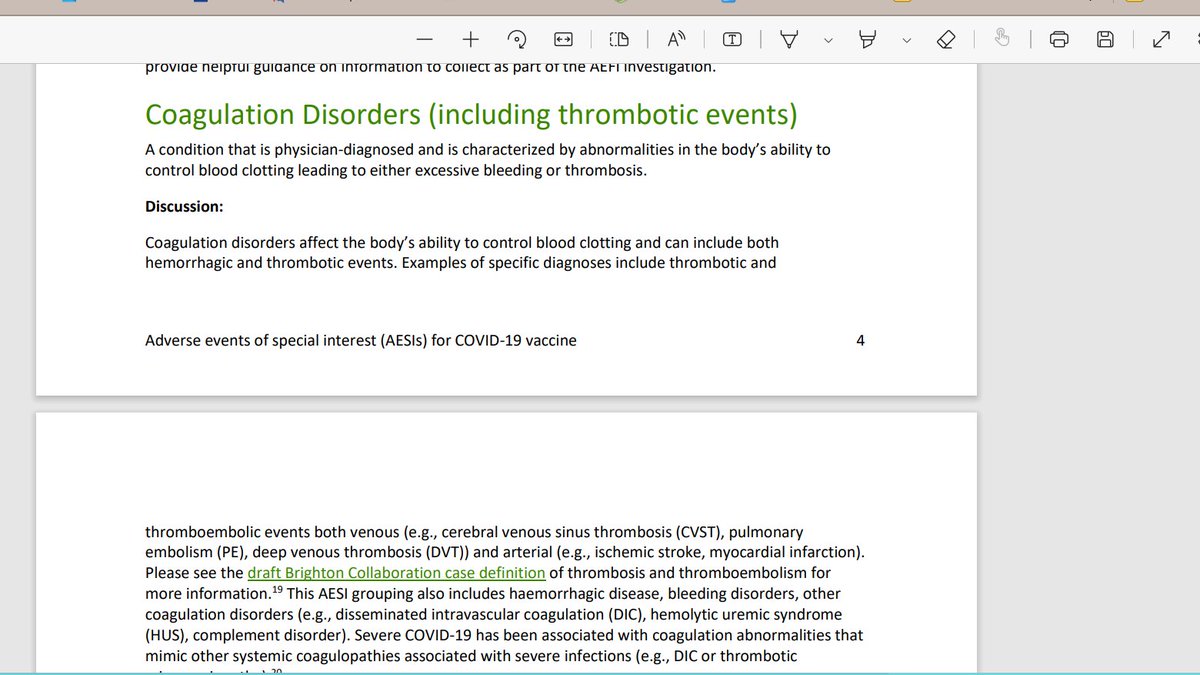Print the PDF document
The height and width of the screenshot is (675, 1200).
(1060, 40)
